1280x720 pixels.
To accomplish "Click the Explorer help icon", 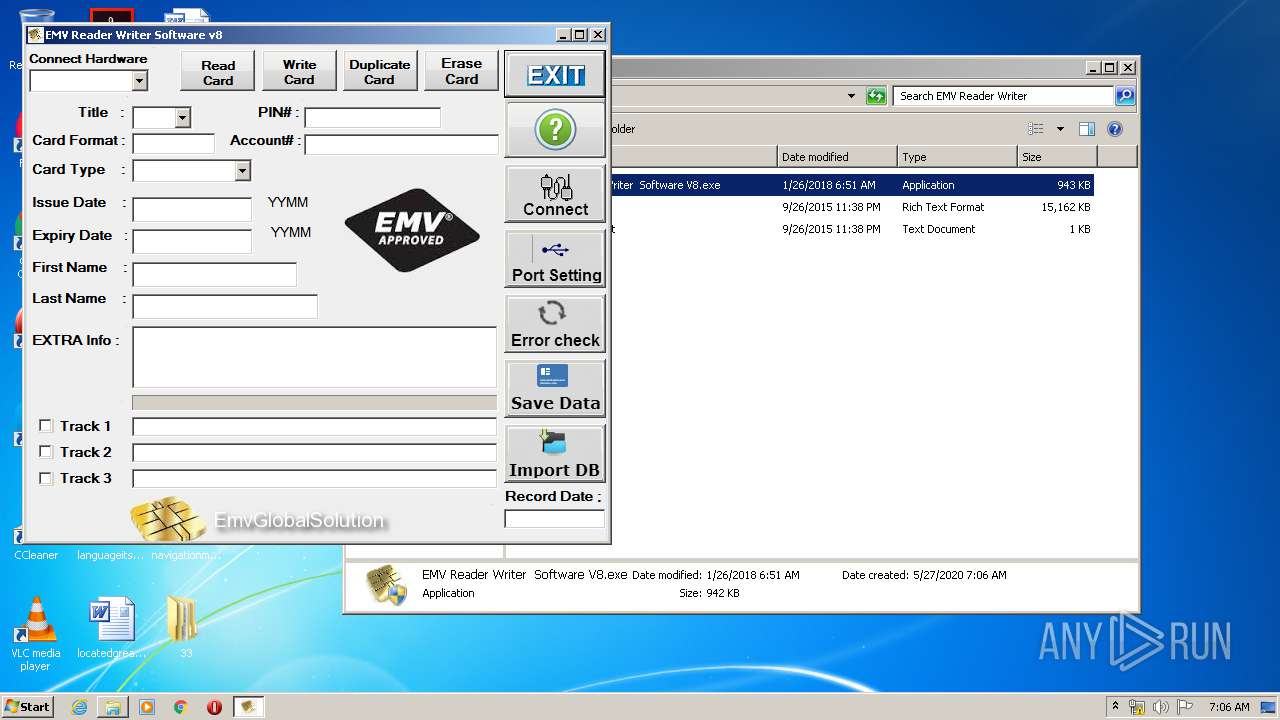I will point(1115,129).
